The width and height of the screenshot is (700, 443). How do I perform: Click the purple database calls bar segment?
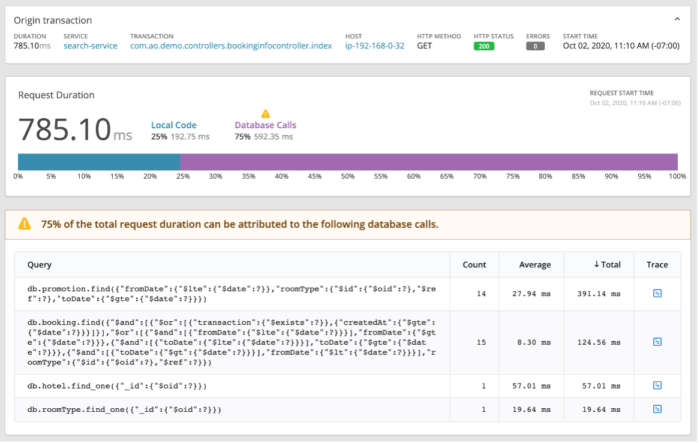[x=430, y=162]
